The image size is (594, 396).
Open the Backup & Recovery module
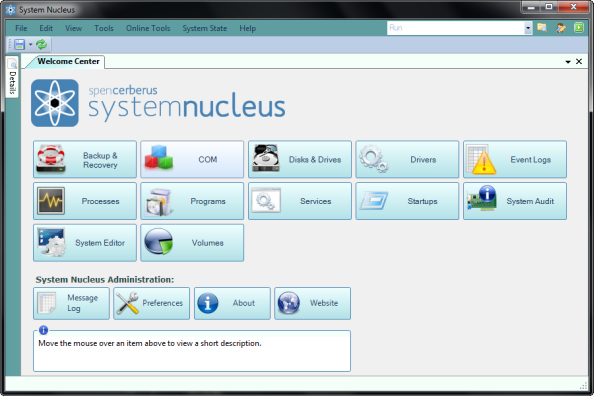85,160
